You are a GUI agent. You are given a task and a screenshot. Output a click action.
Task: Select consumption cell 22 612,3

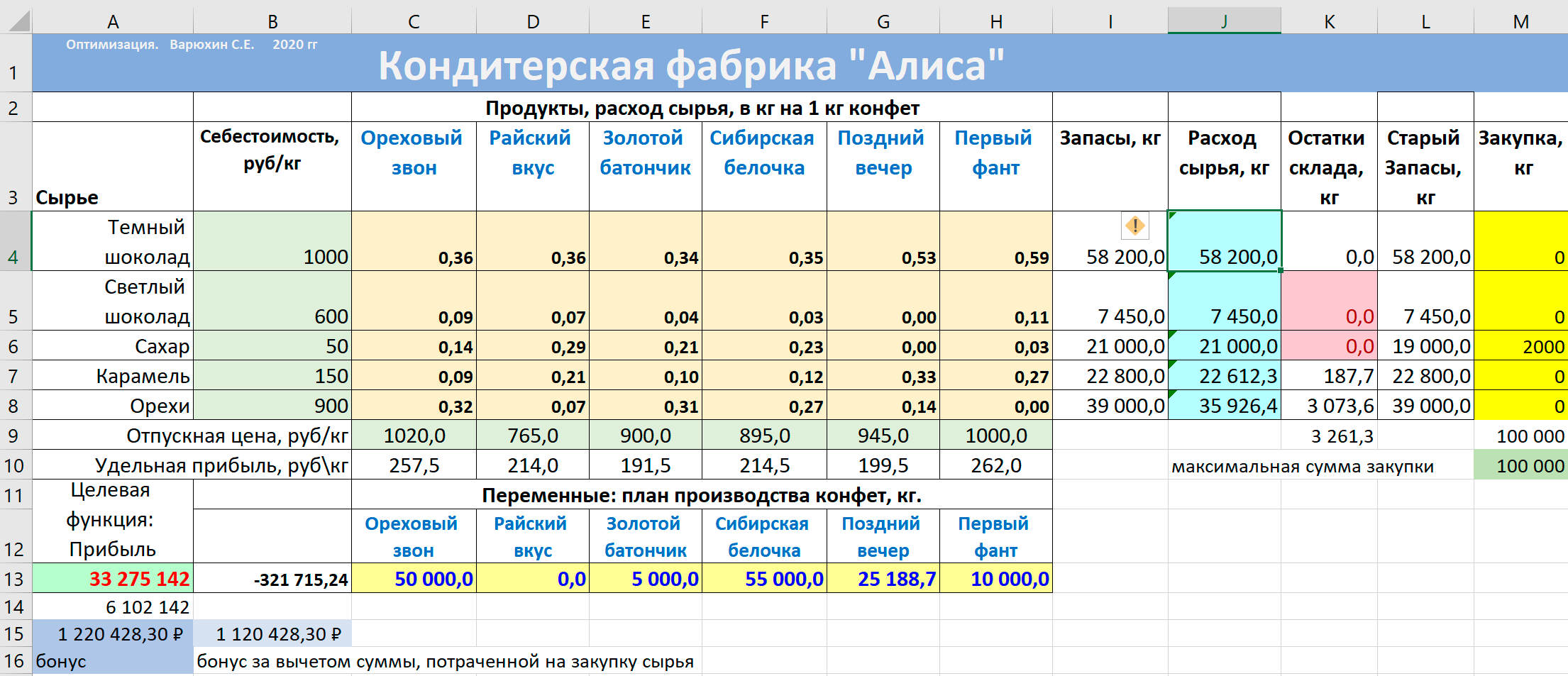(x=1225, y=376)
